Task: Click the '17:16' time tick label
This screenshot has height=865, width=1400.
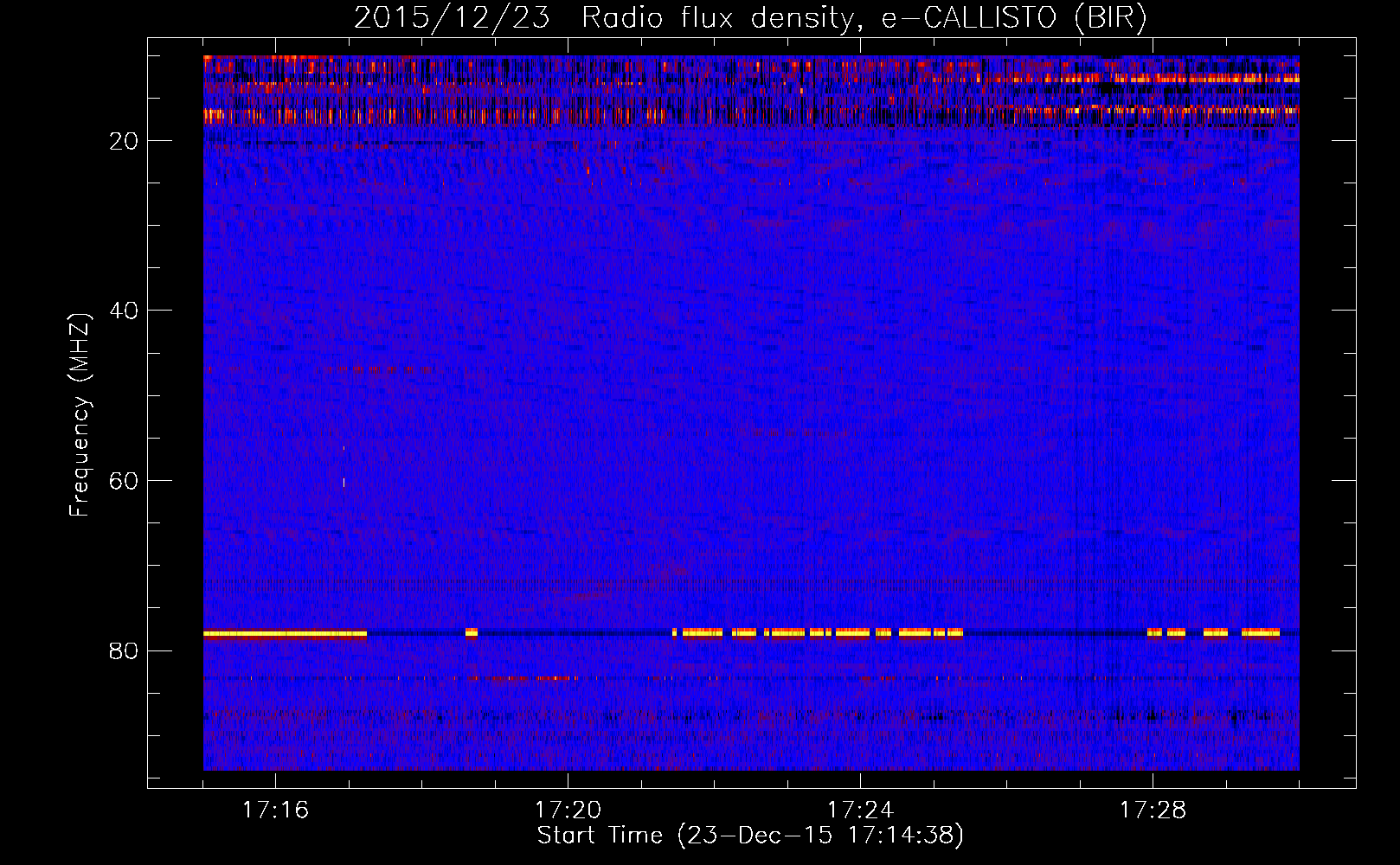Action: coord(275,811)
